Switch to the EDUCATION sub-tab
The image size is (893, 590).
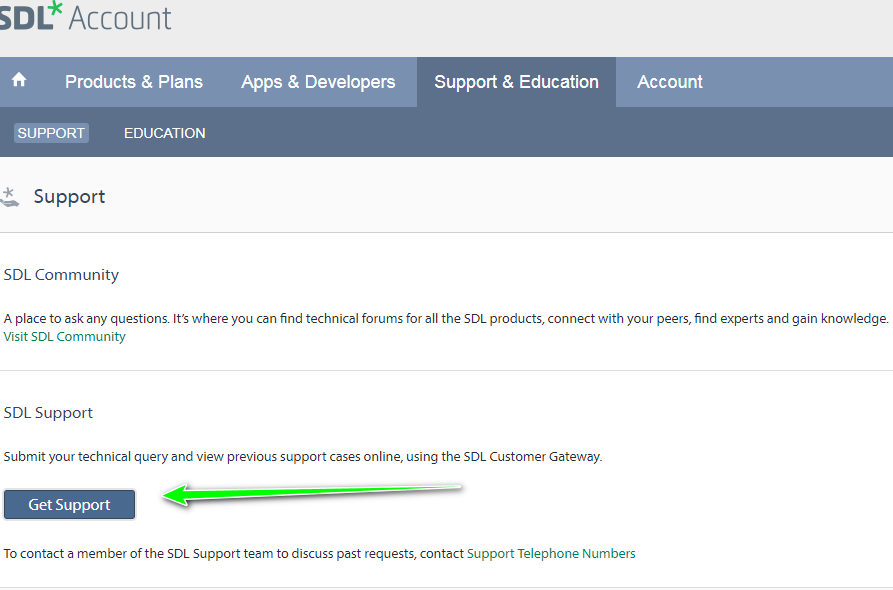pyautogui.click(x=165, y=133)
